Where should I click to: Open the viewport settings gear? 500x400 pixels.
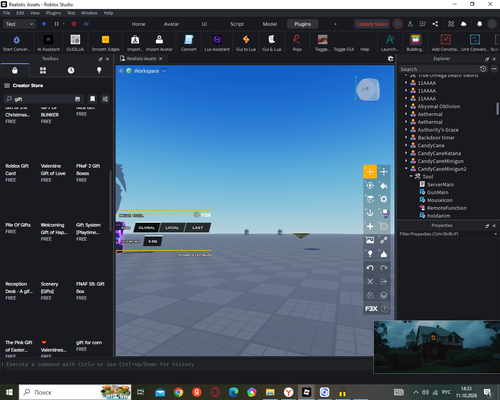pyautogui.click(x=390, y=59)
